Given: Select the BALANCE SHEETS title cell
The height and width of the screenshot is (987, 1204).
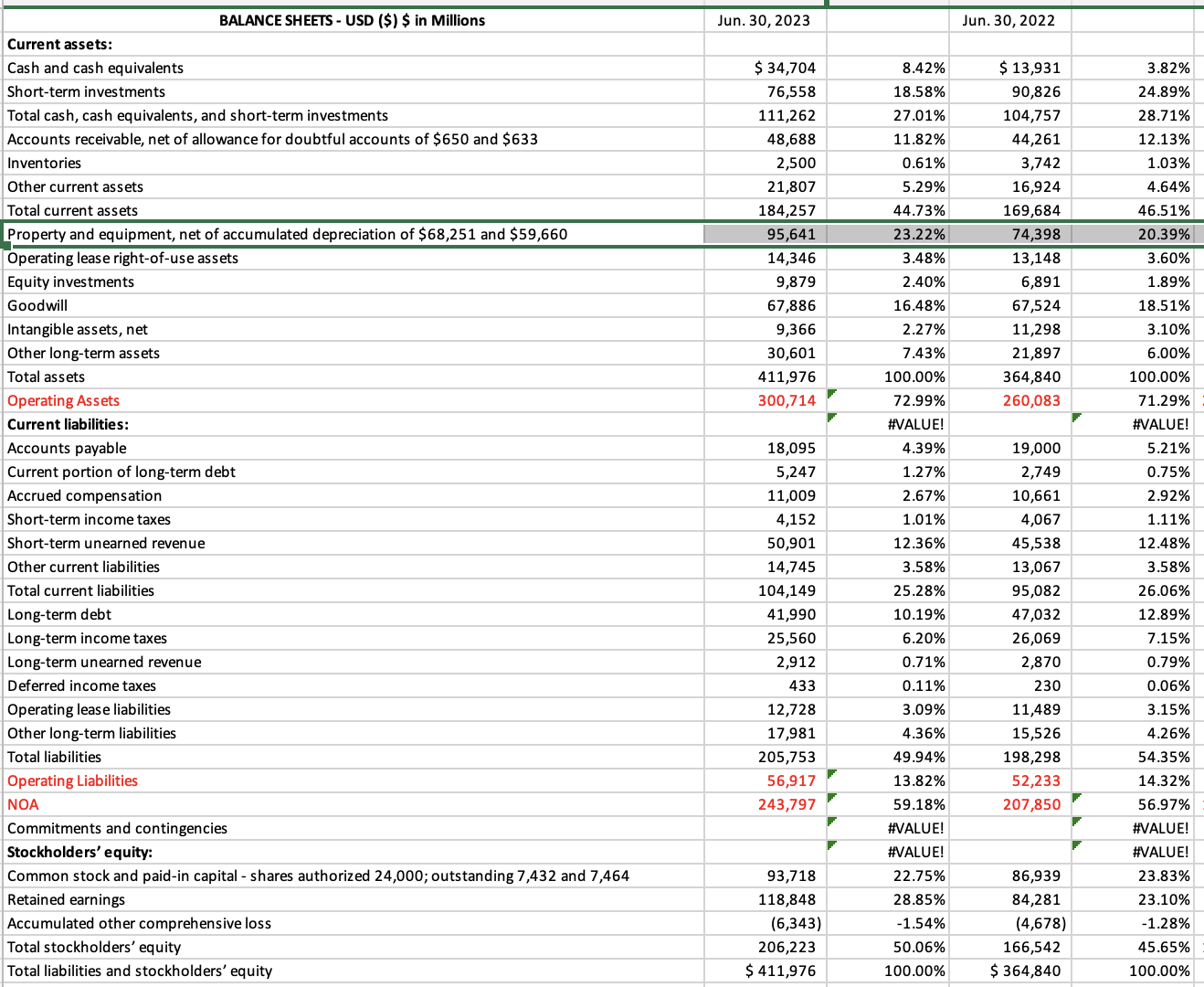Looking at the screenshot, I should [352, 20].
